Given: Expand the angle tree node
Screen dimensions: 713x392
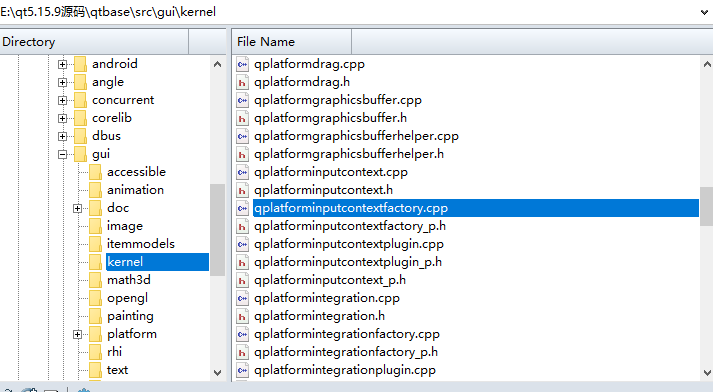Looking at the screenshot, I should coord(62,82).
